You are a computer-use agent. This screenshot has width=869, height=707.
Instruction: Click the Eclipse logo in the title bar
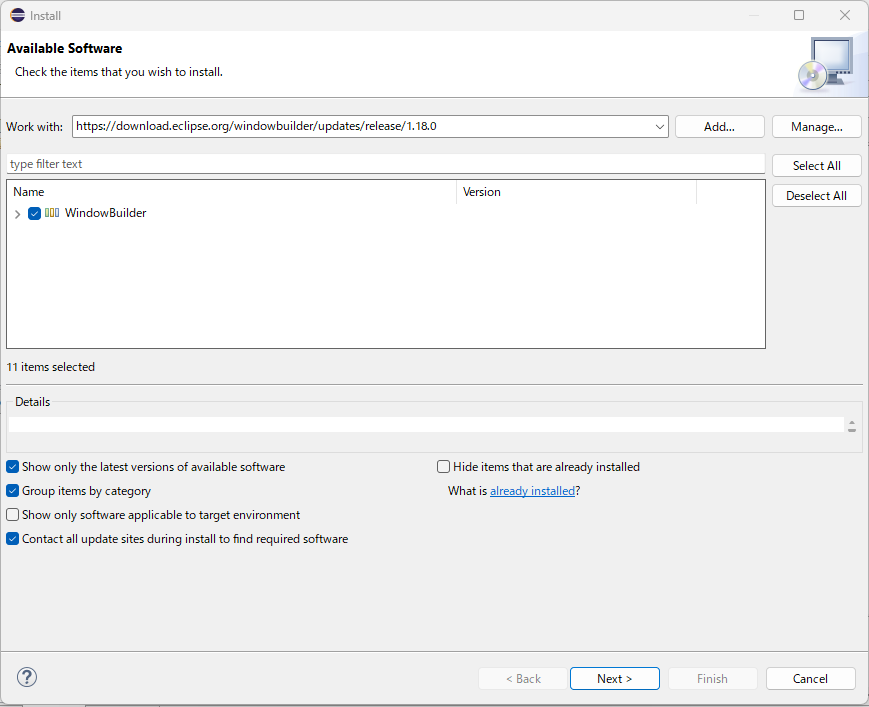coord(18,16)
